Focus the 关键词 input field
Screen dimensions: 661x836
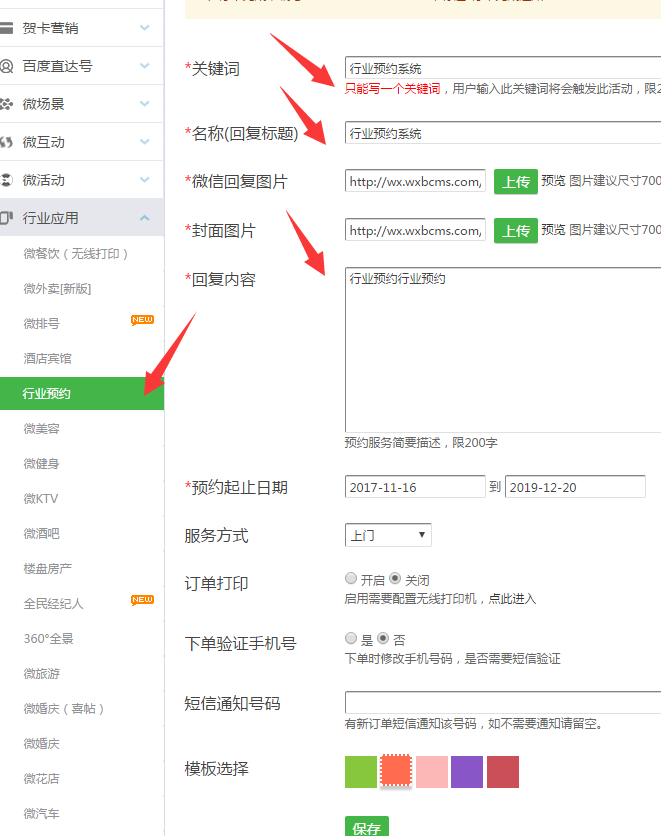pyautogui.click(x=503, y=68)
